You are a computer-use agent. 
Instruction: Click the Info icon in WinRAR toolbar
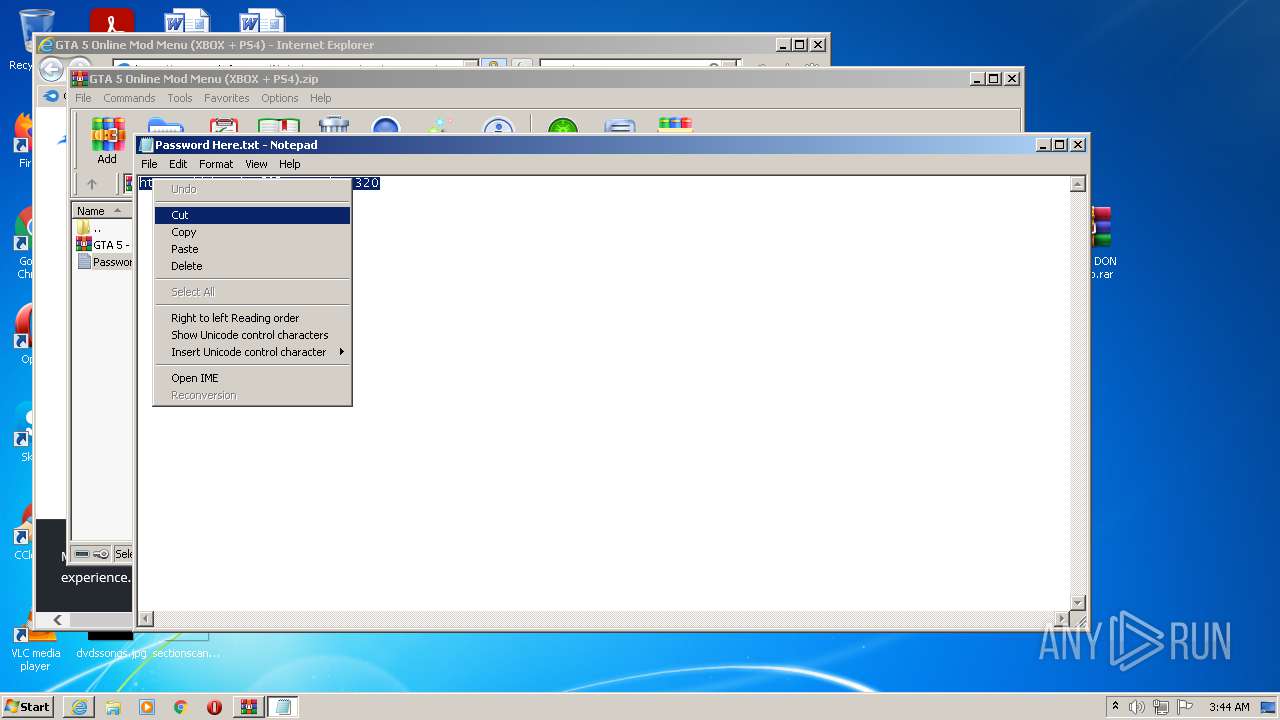498,127
